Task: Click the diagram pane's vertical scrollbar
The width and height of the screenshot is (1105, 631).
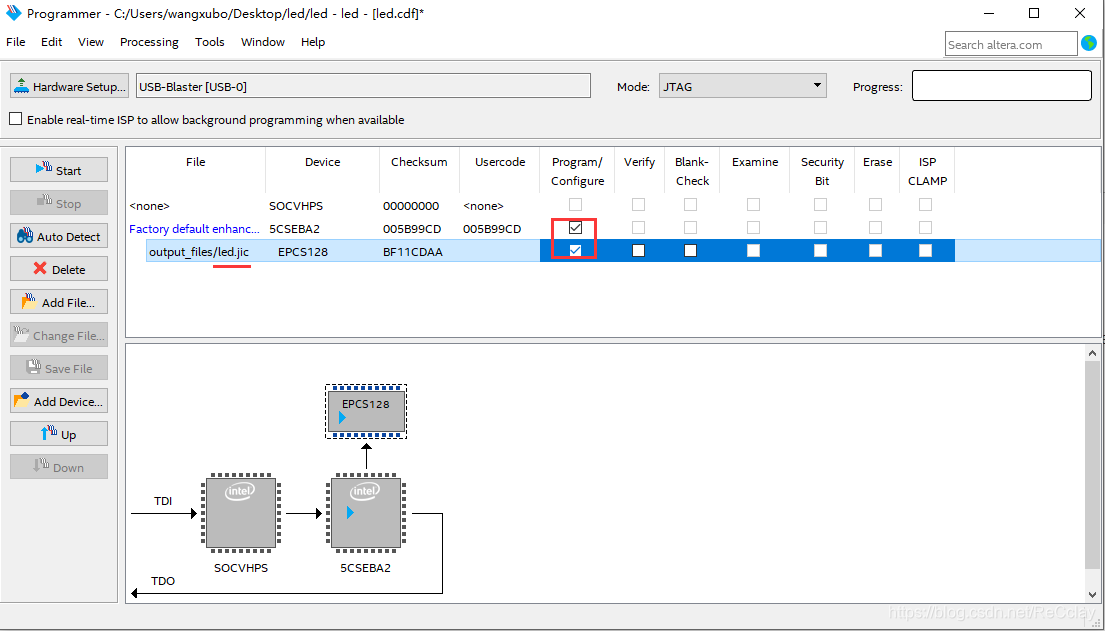Action: pos(1093,464)
